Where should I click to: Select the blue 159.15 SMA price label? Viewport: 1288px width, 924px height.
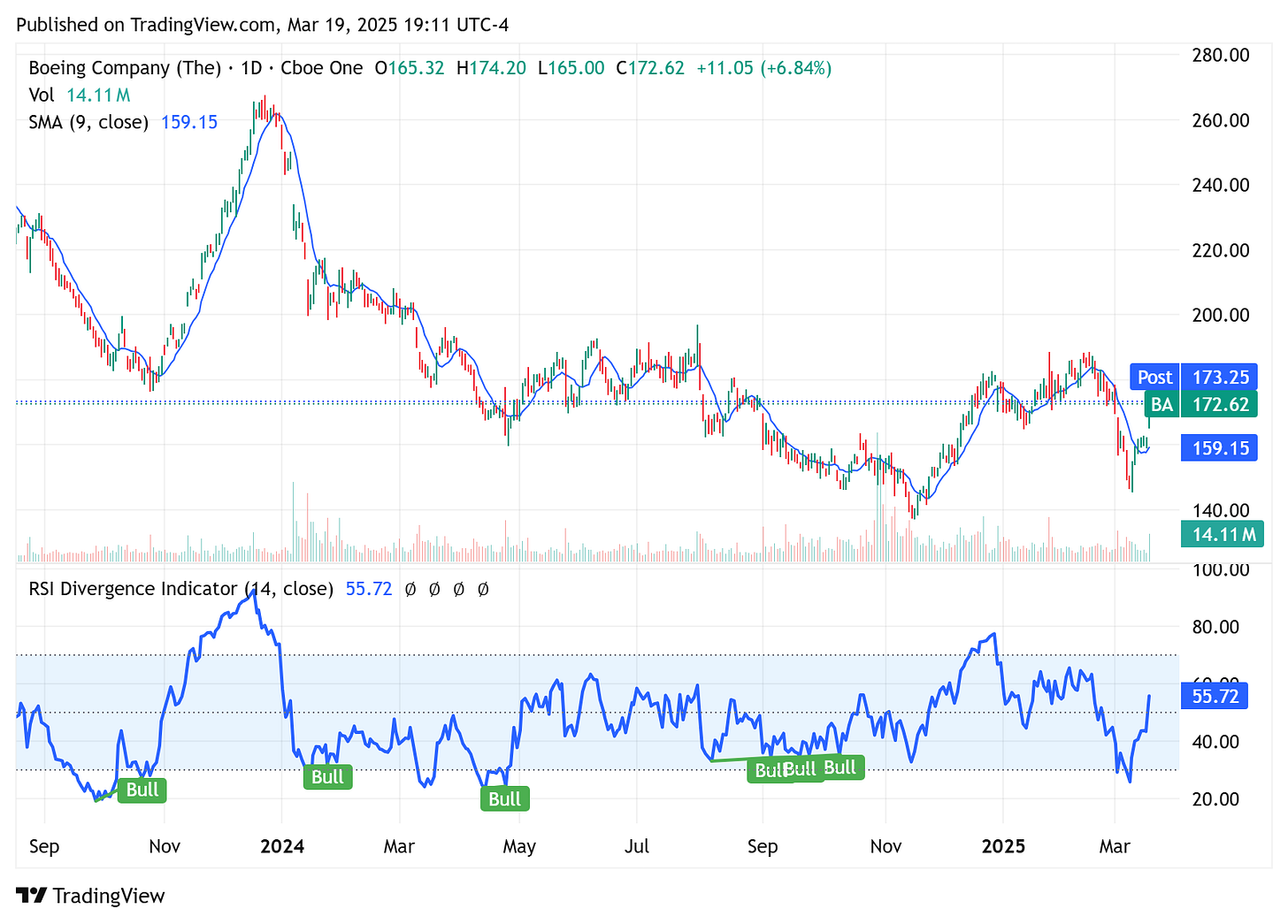tap(1219, 448)
